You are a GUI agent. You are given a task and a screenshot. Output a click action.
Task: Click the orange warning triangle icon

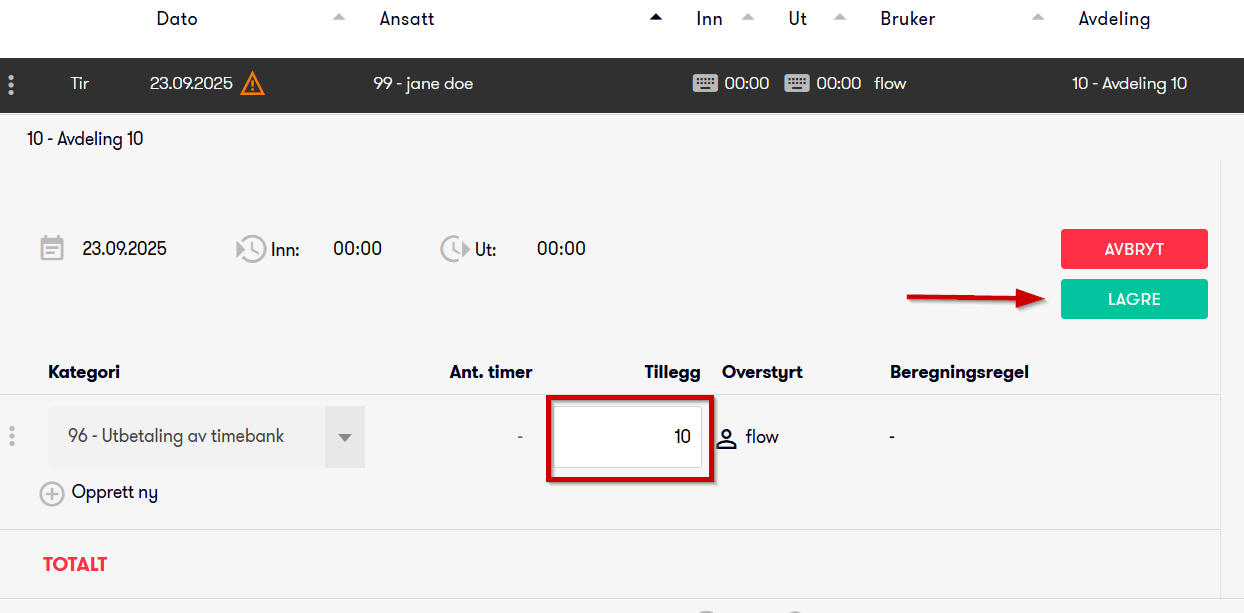(x=253, y=84)
